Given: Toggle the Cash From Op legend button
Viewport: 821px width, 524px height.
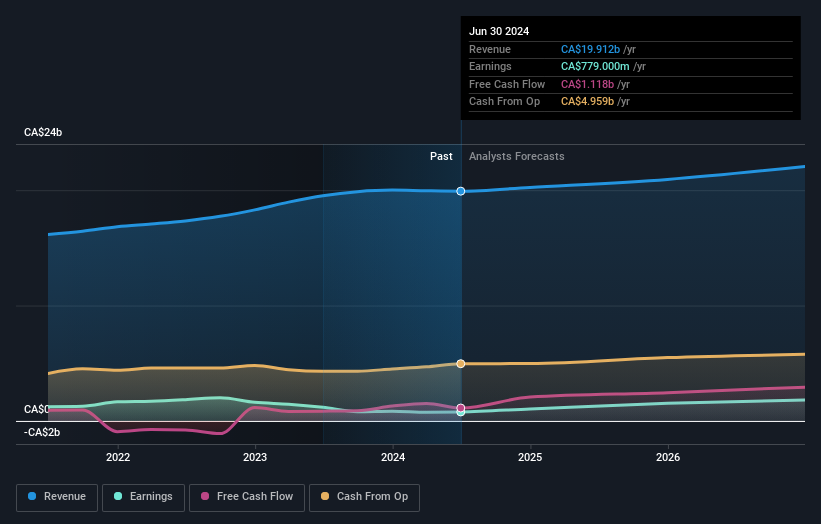Looking at the screenshot, I should (364, 497).
